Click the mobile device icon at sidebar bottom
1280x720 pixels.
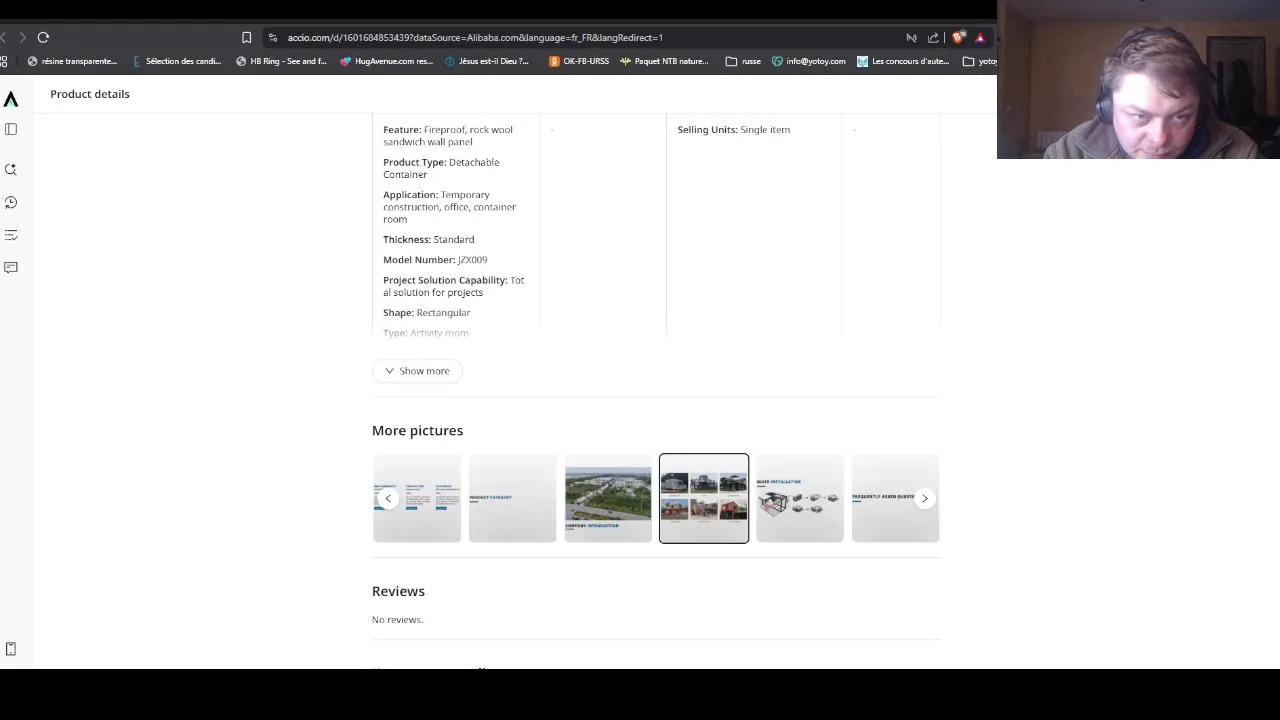[x=11, y=649]
